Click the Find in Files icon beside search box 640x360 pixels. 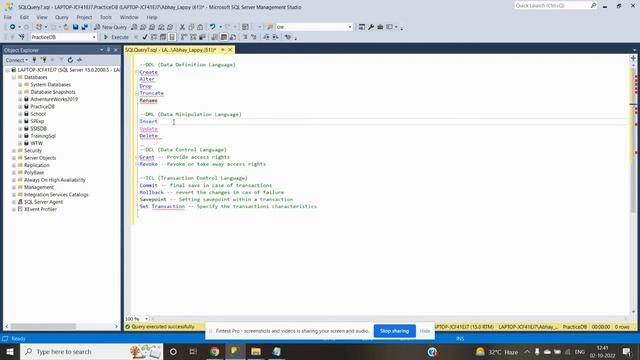(x=270, y=27)
